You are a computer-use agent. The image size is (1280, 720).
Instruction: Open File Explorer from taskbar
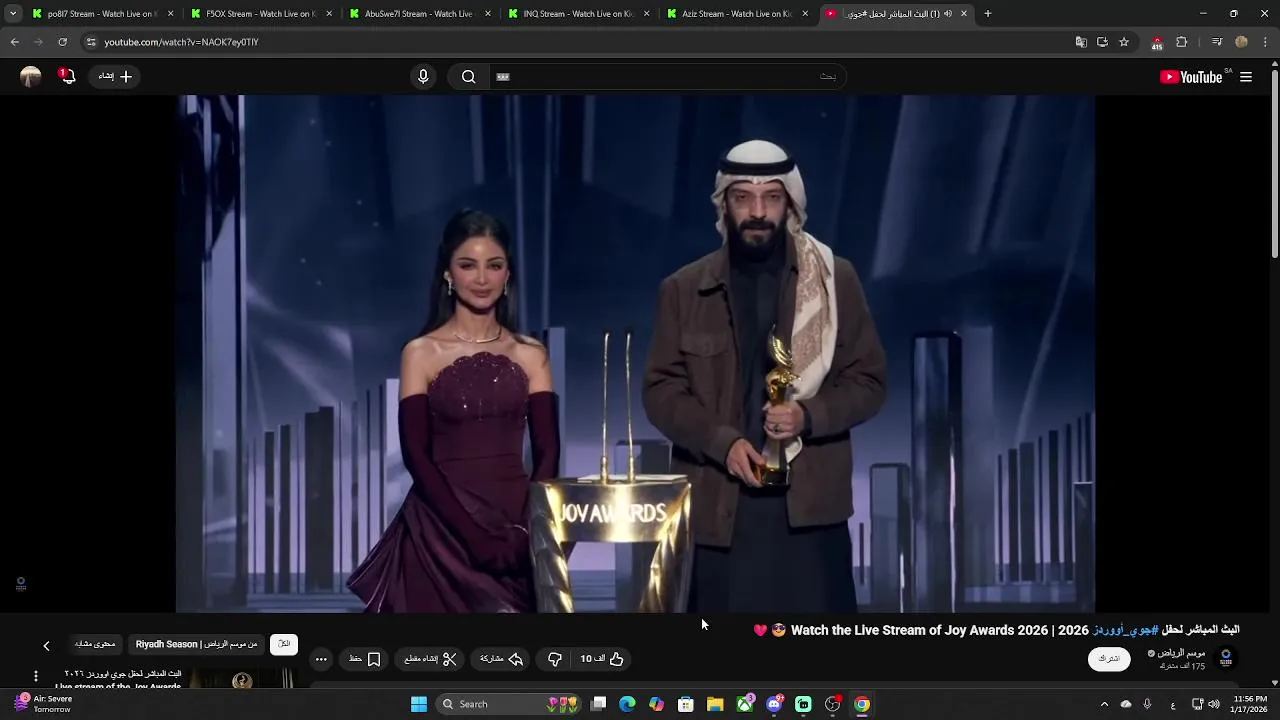[x=715, y=704]
